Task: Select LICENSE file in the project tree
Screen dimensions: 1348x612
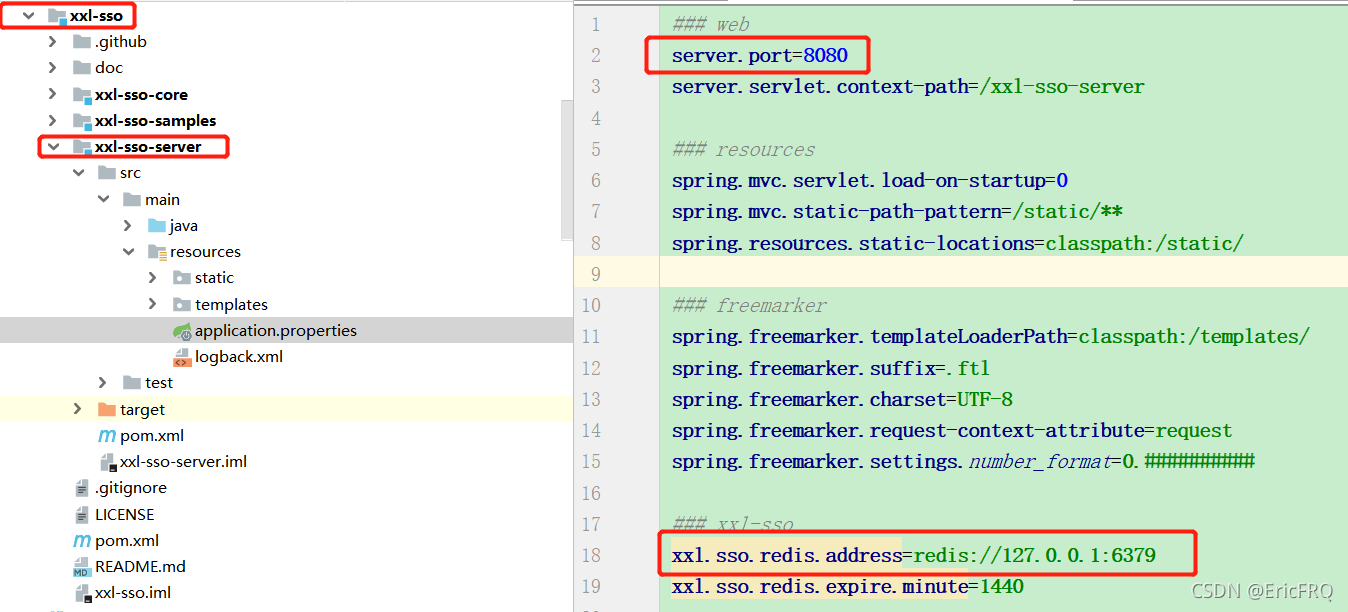Action: point(125,514)
